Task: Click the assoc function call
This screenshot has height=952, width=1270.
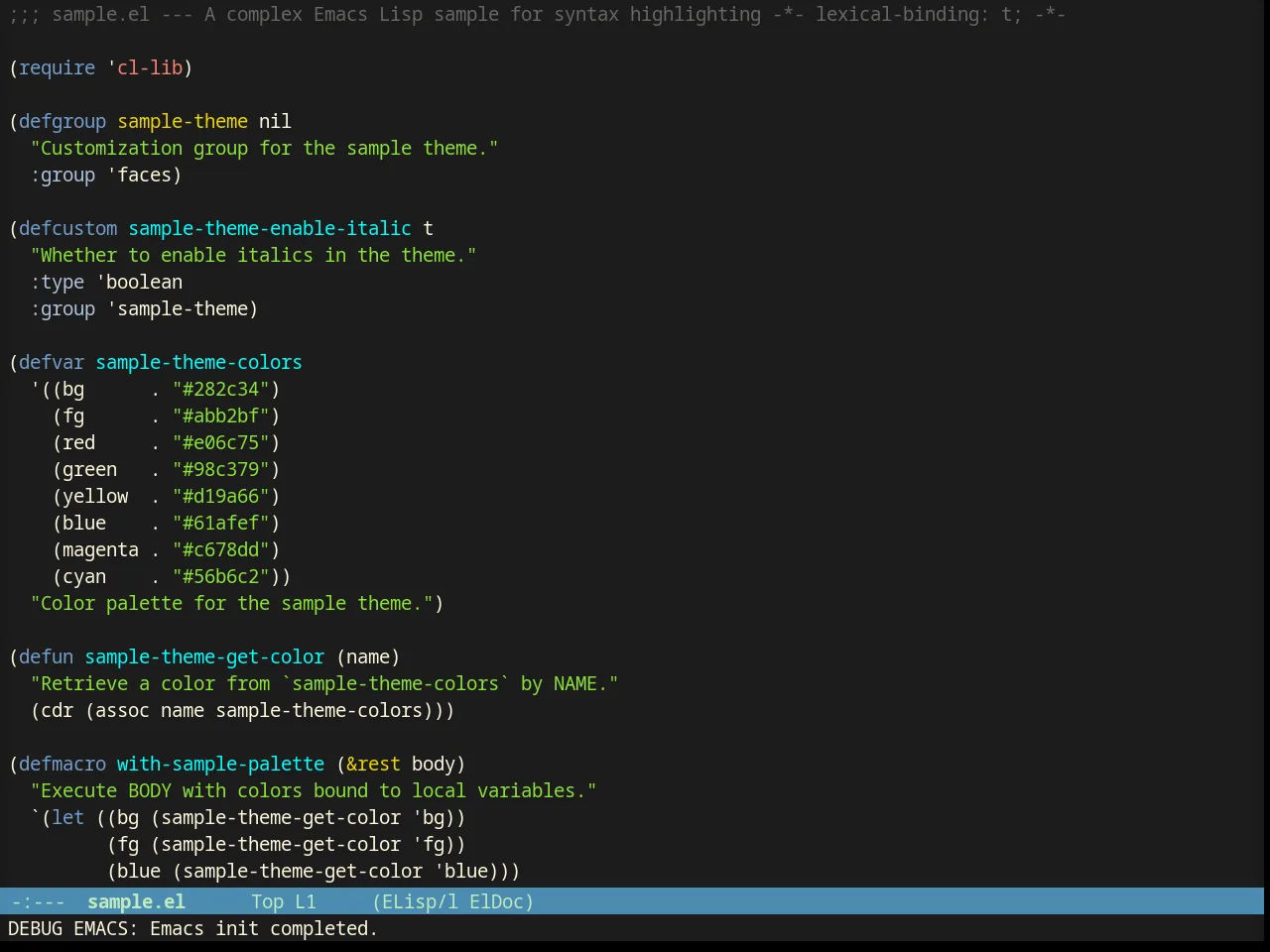Action: [122, 710]
